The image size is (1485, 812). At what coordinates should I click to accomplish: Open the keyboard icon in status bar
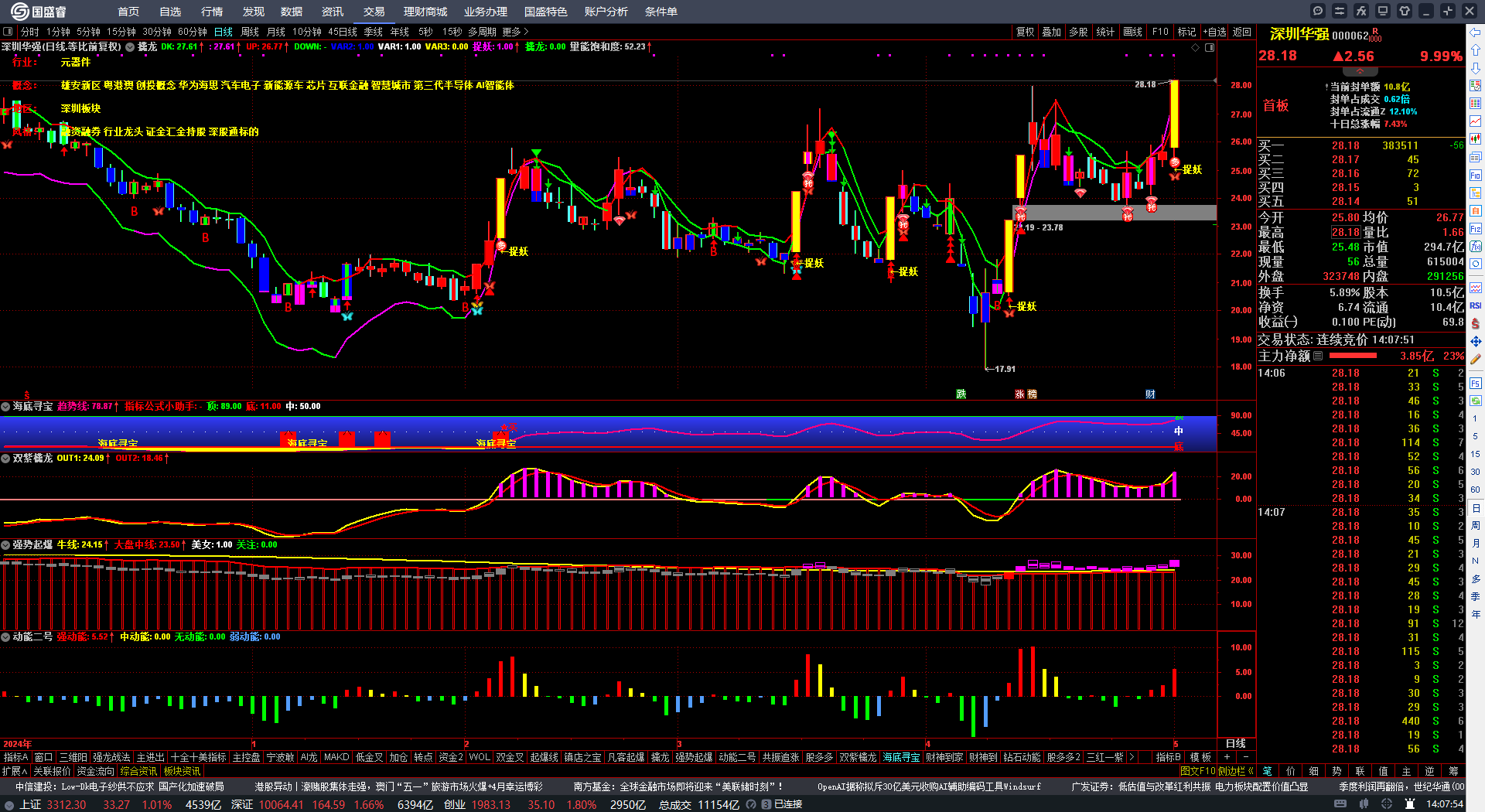coord(1340,804)
